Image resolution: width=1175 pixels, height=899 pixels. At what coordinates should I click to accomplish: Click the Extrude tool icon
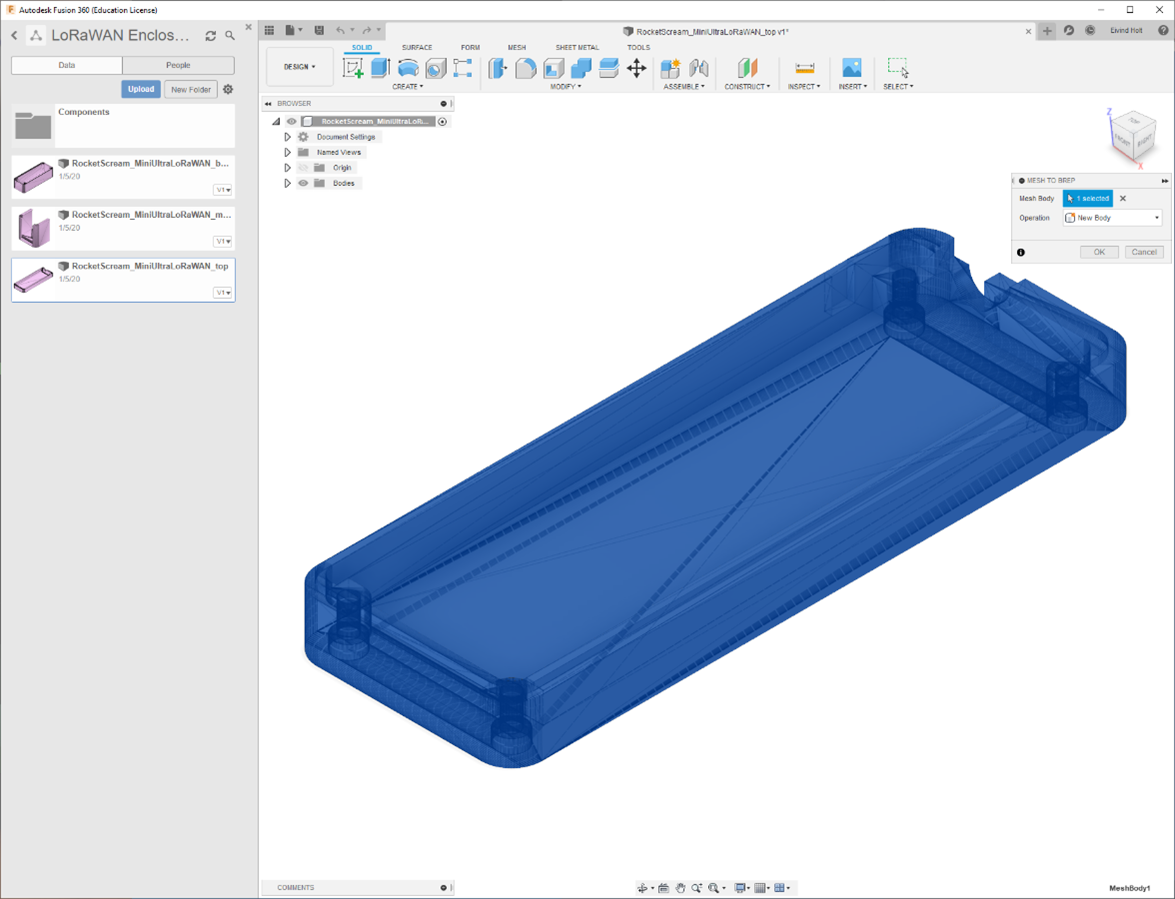(x=380, y=68)
